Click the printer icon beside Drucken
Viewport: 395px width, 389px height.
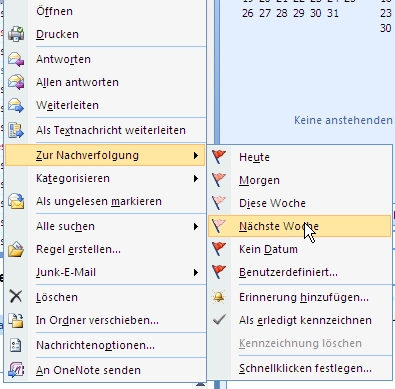tap(16, 34)
